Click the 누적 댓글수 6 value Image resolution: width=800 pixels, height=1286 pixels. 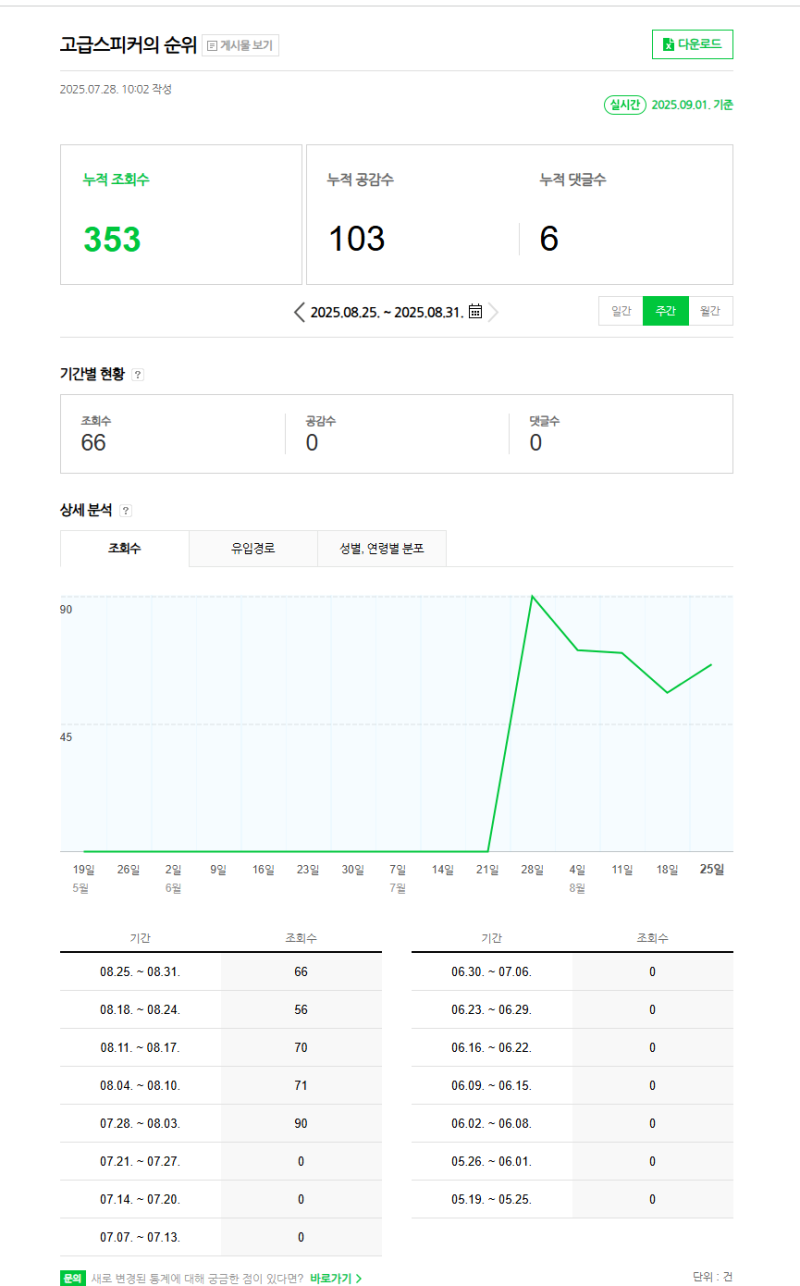coord(549,240)
